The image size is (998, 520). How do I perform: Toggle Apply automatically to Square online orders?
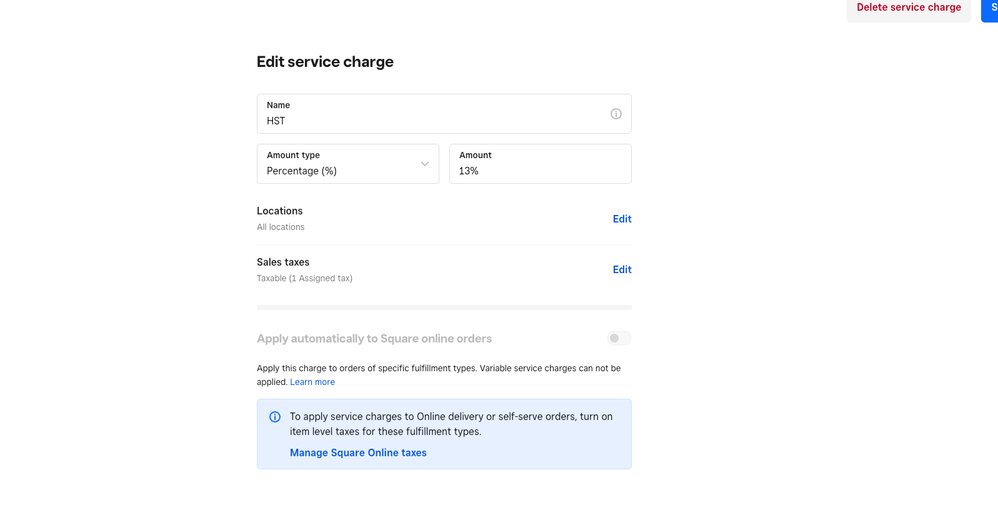point(619,338)
